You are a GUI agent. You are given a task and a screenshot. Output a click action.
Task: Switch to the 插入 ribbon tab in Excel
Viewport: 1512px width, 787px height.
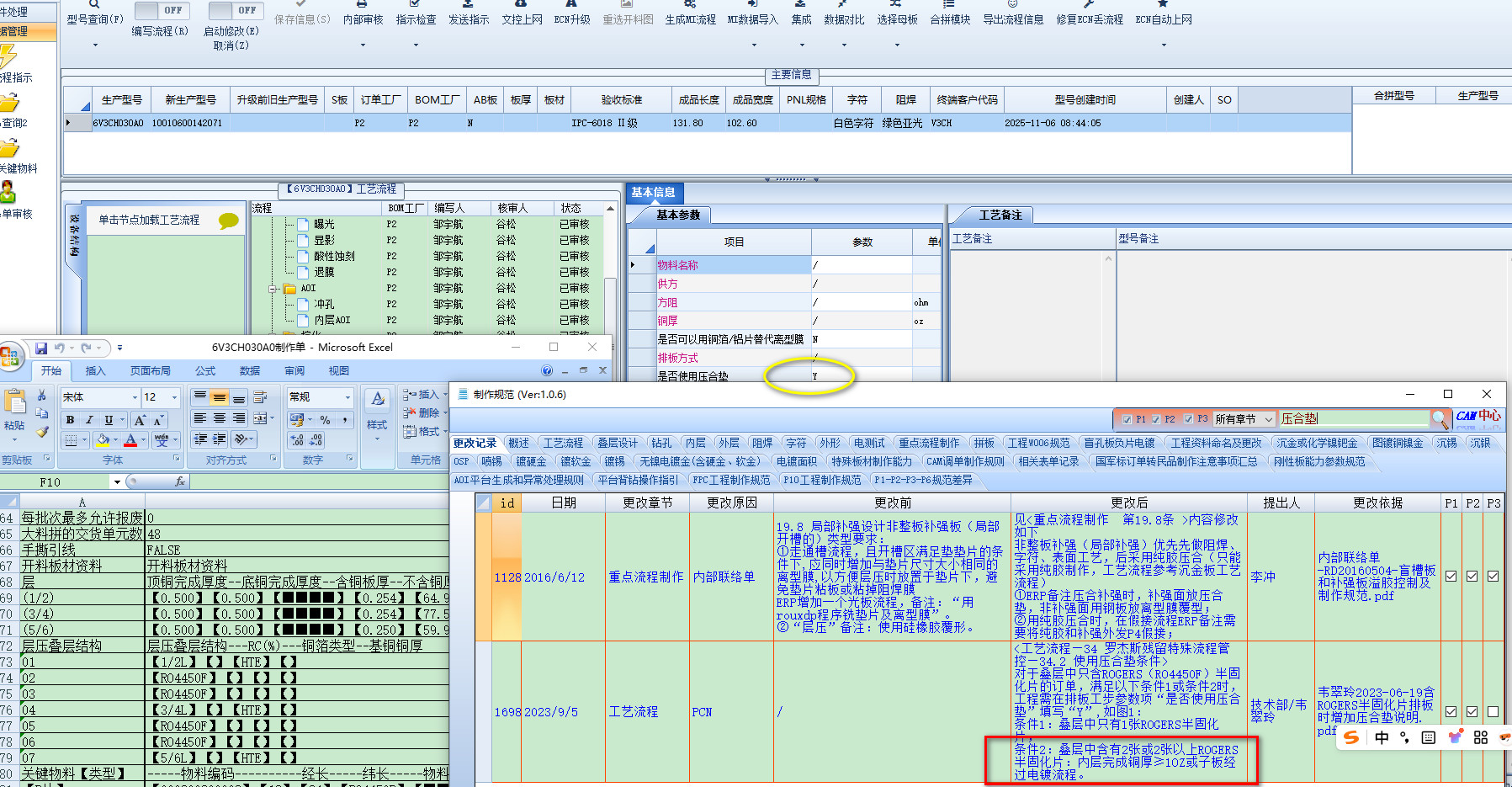coord(95,370)
